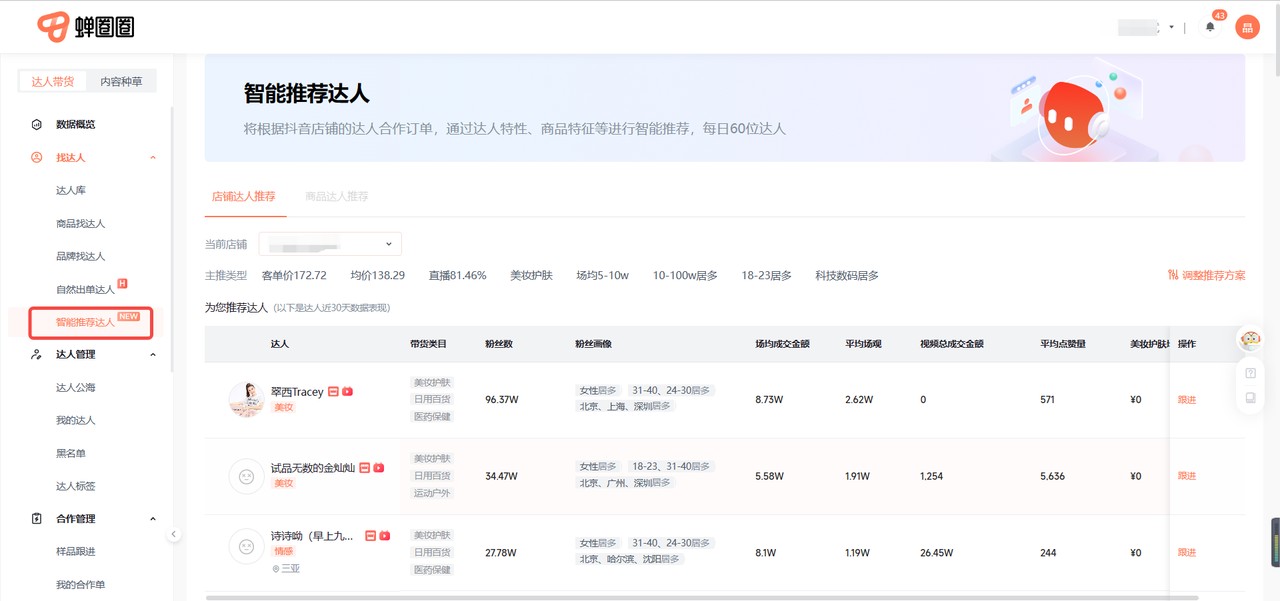Open 诗诗呦's placeholder avatar
This screenshot has width=1280, height=601.
pos(246,547)
